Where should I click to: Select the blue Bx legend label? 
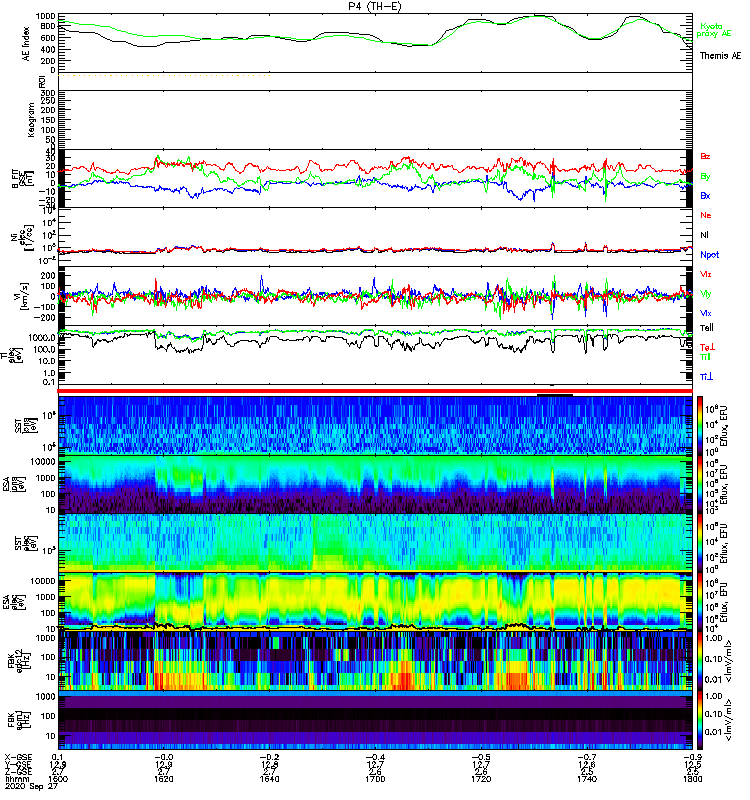pyautogui.click(x=705, y=195)
